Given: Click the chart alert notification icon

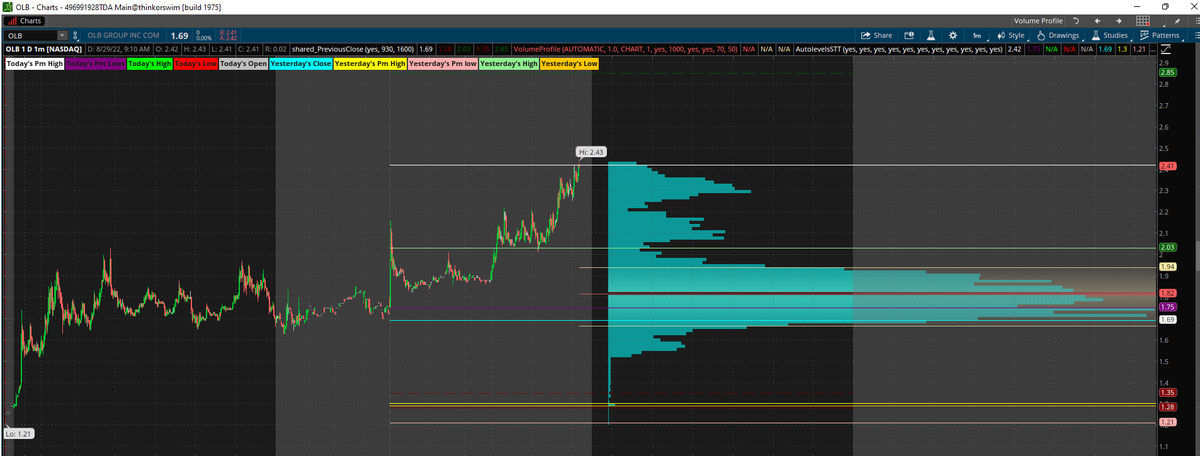Looking at the screenshot, I should 909,35.
